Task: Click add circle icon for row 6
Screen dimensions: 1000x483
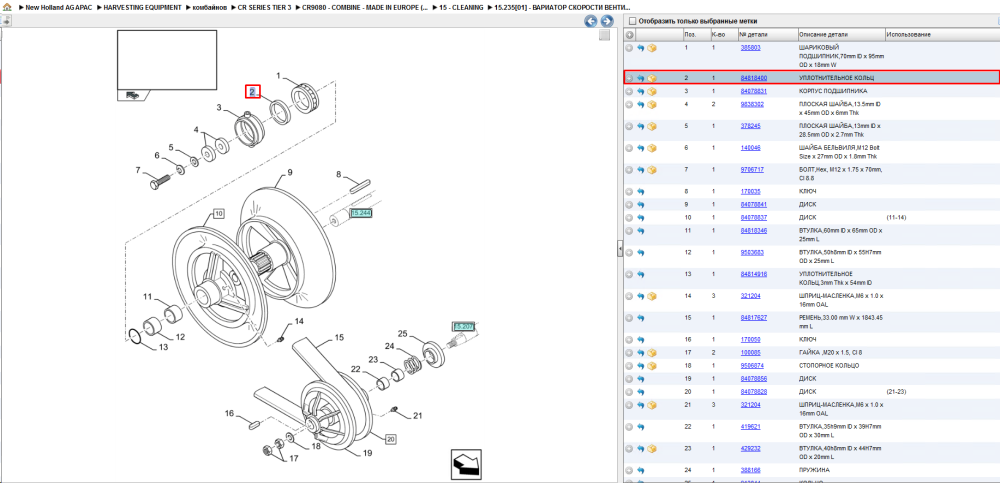Action: click(629, 148)
